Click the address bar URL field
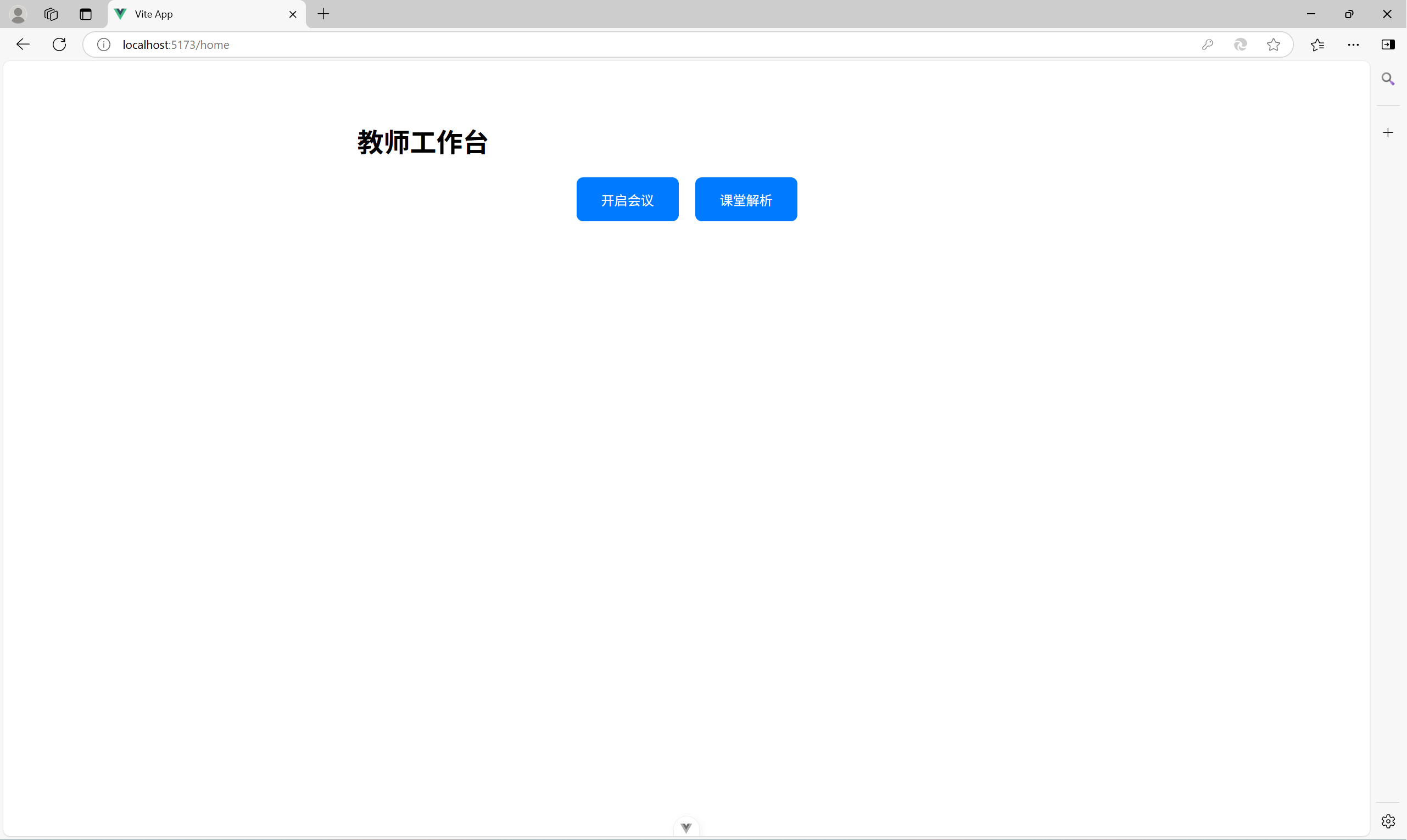 623,44
